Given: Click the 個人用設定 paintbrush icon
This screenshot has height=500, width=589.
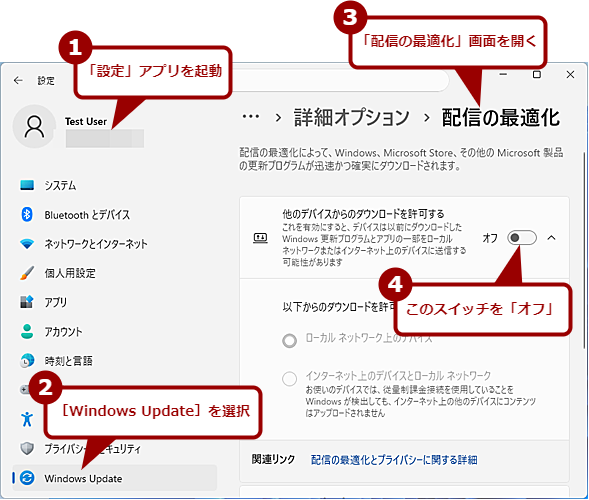Looking at the screenshot, I should pos(27,273).
